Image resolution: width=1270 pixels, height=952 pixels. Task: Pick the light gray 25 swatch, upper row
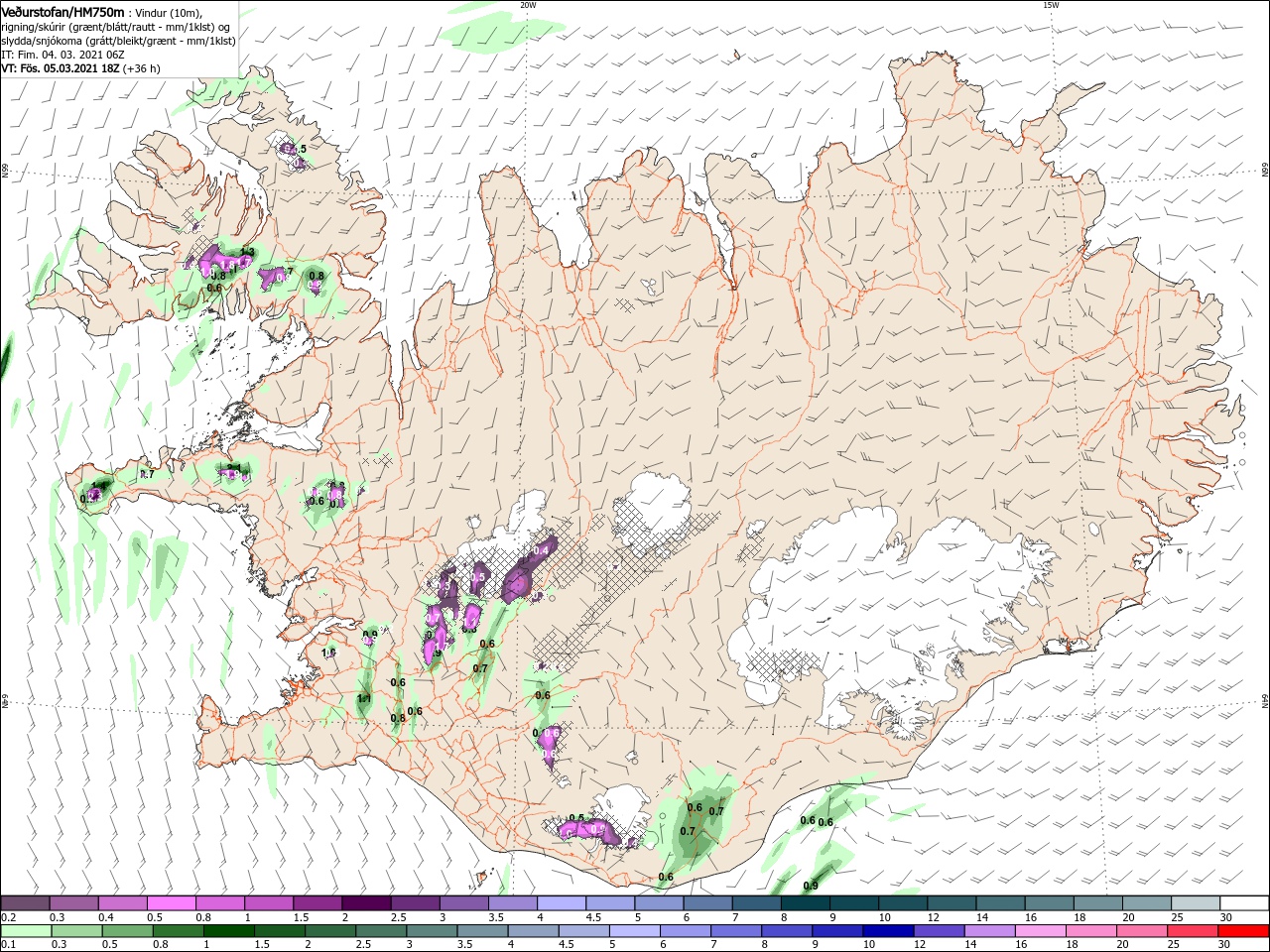pos(1197,903)
